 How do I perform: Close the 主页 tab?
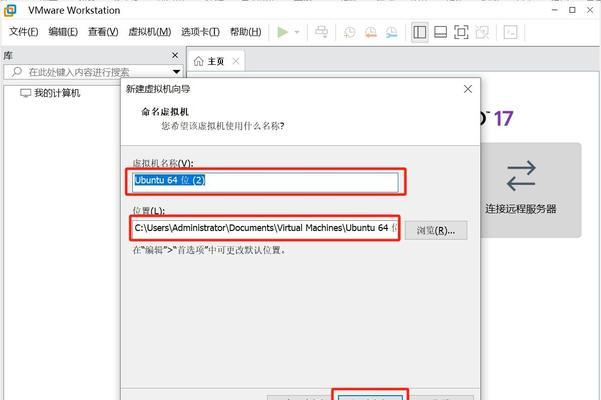(236, 61)
